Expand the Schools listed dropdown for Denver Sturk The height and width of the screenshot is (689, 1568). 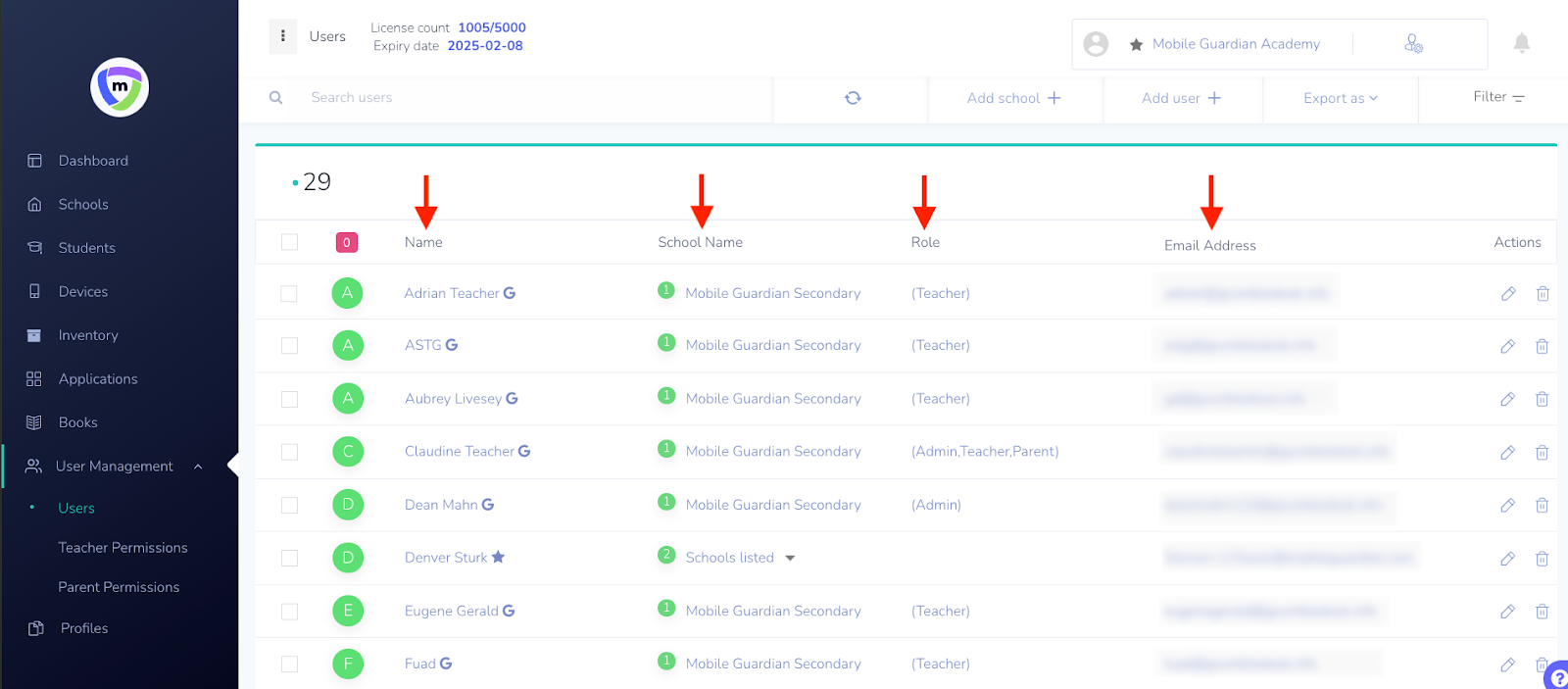click(x=790, y=558)
